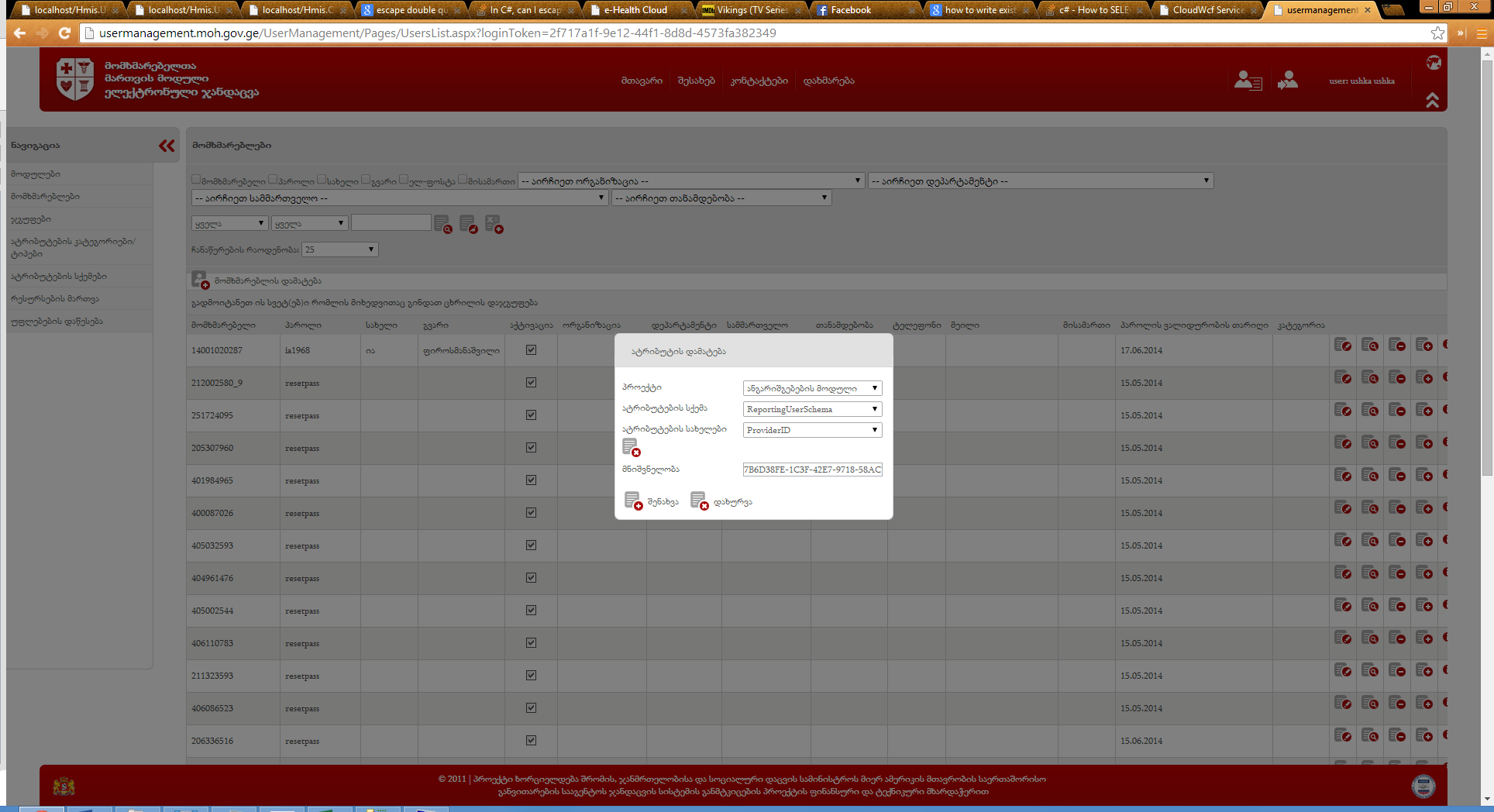Click the მნიშვნელობა value input field

tap(811, 470)
